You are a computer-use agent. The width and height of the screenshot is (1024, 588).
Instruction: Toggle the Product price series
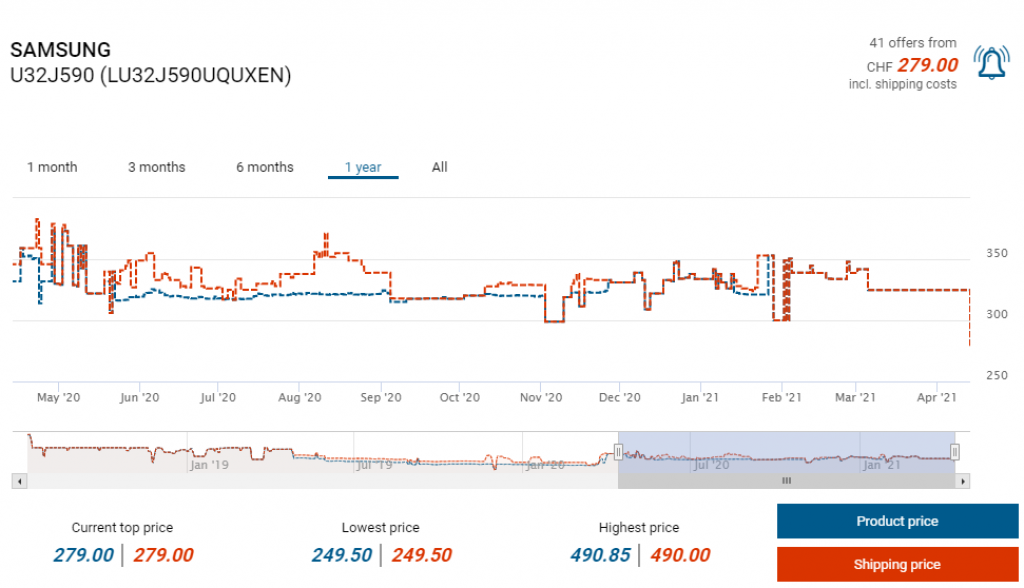coord(897,521)
